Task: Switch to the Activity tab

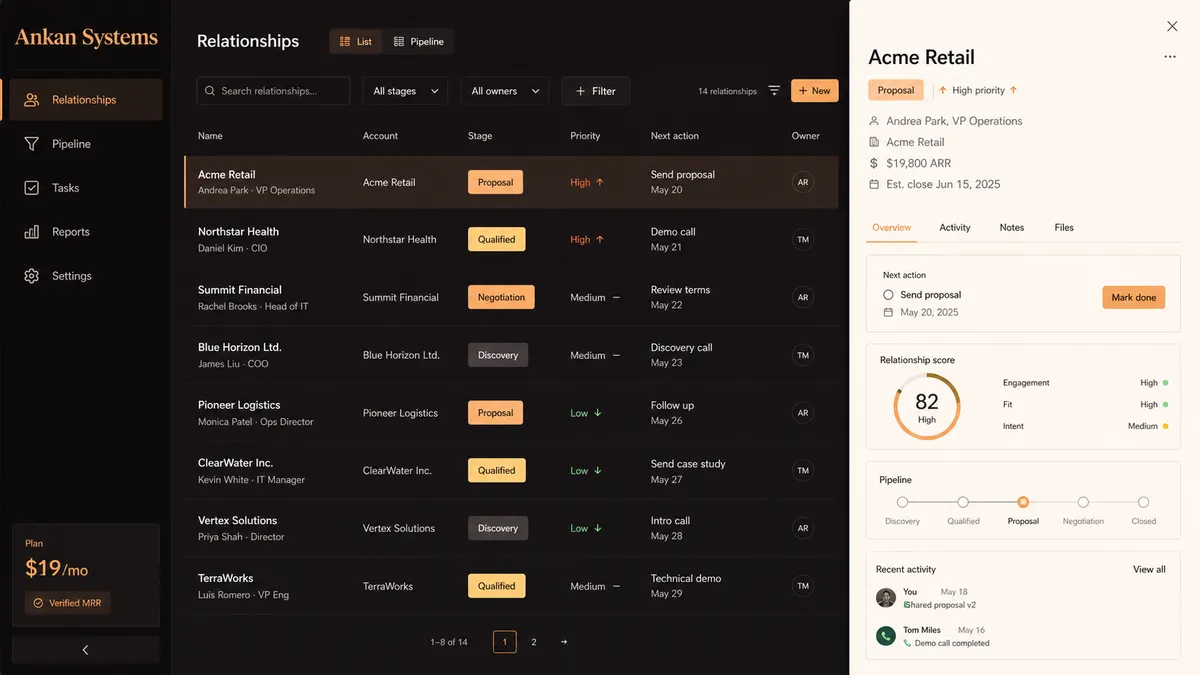Action: pyautogui.click(x=955, y=228)
